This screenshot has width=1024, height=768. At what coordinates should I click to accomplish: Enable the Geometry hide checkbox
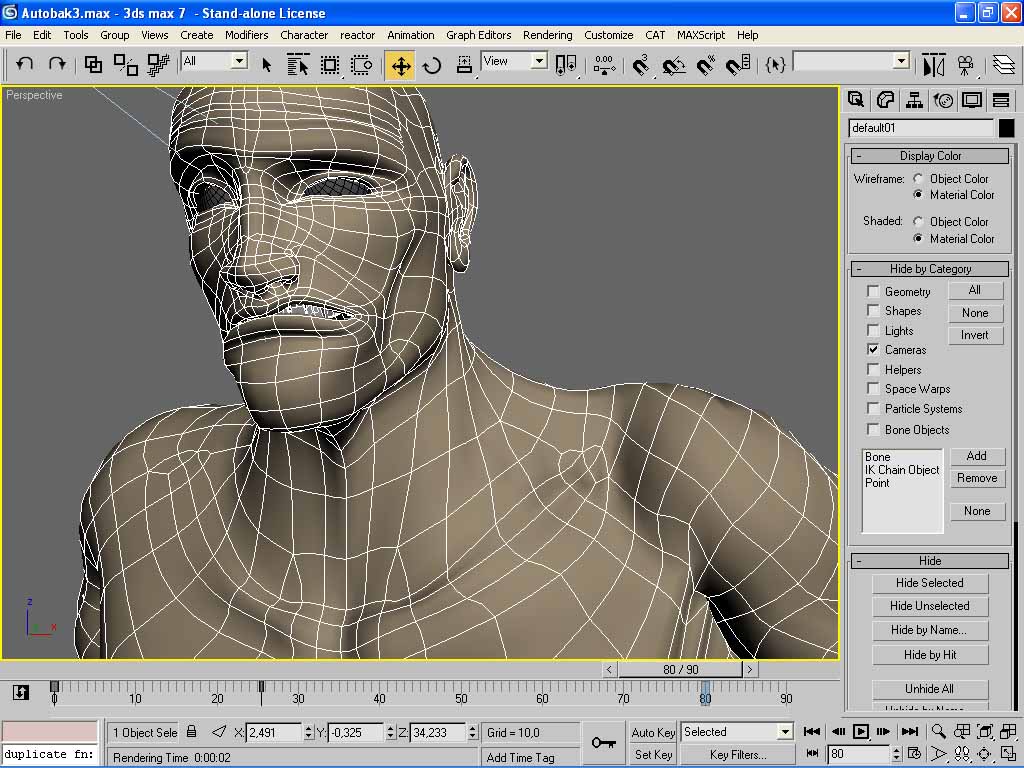tap(873, 291)
